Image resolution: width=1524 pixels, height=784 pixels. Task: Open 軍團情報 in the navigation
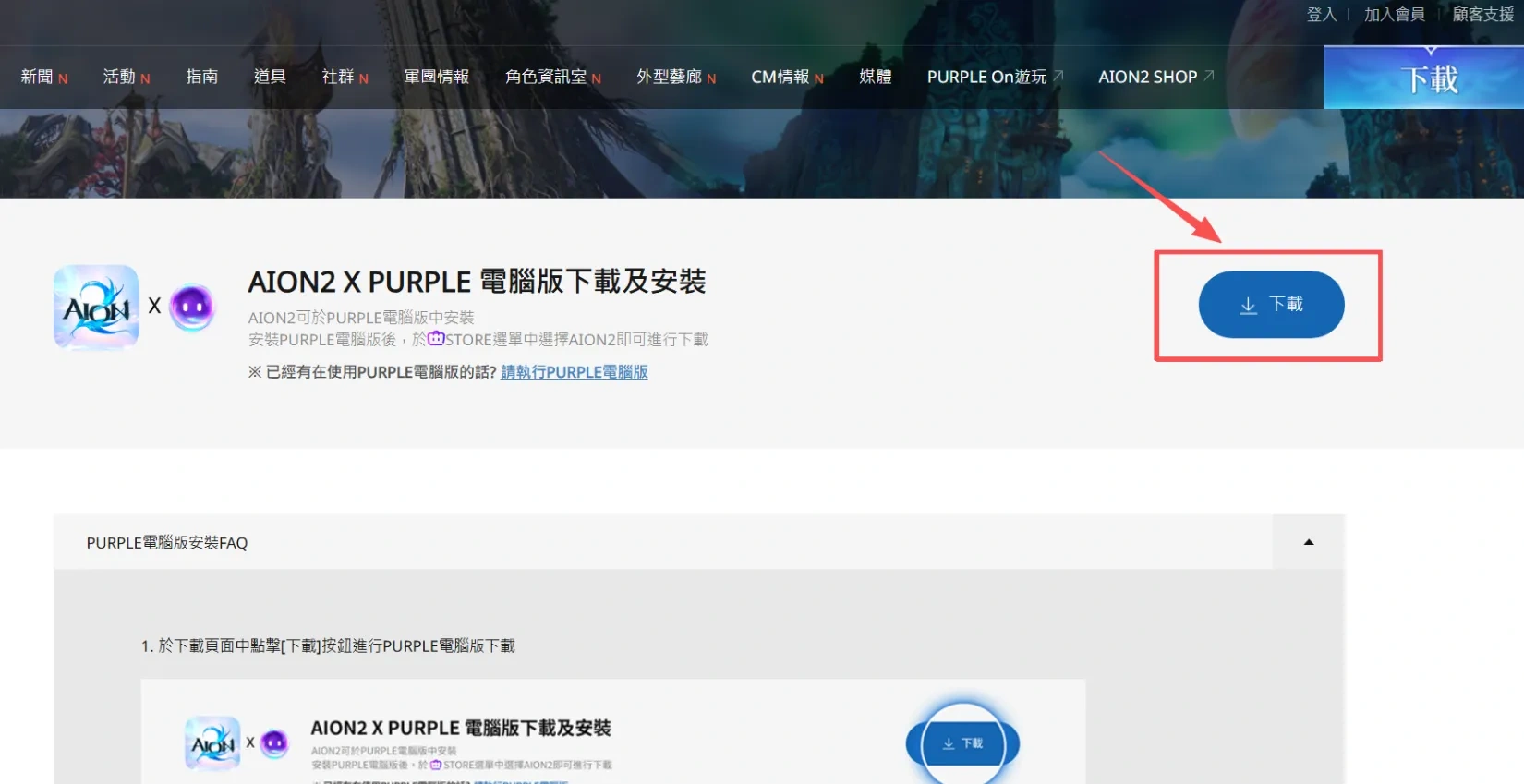pos(436,77)
